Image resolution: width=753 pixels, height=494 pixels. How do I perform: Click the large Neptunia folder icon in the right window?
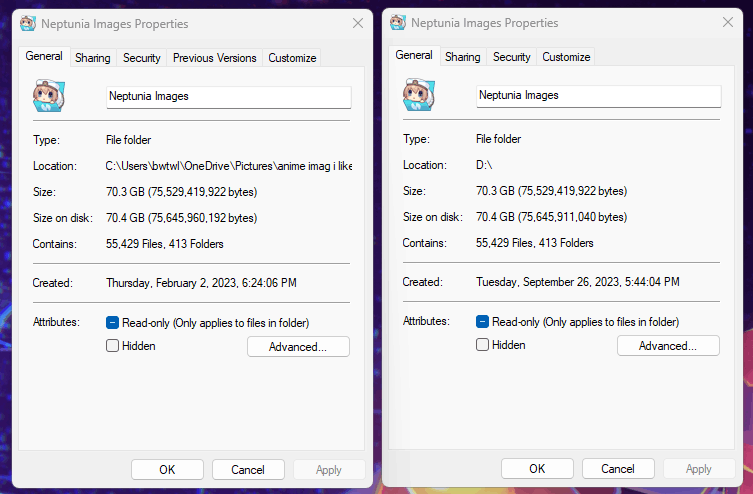pyautogui.click(x=419, y=95)
